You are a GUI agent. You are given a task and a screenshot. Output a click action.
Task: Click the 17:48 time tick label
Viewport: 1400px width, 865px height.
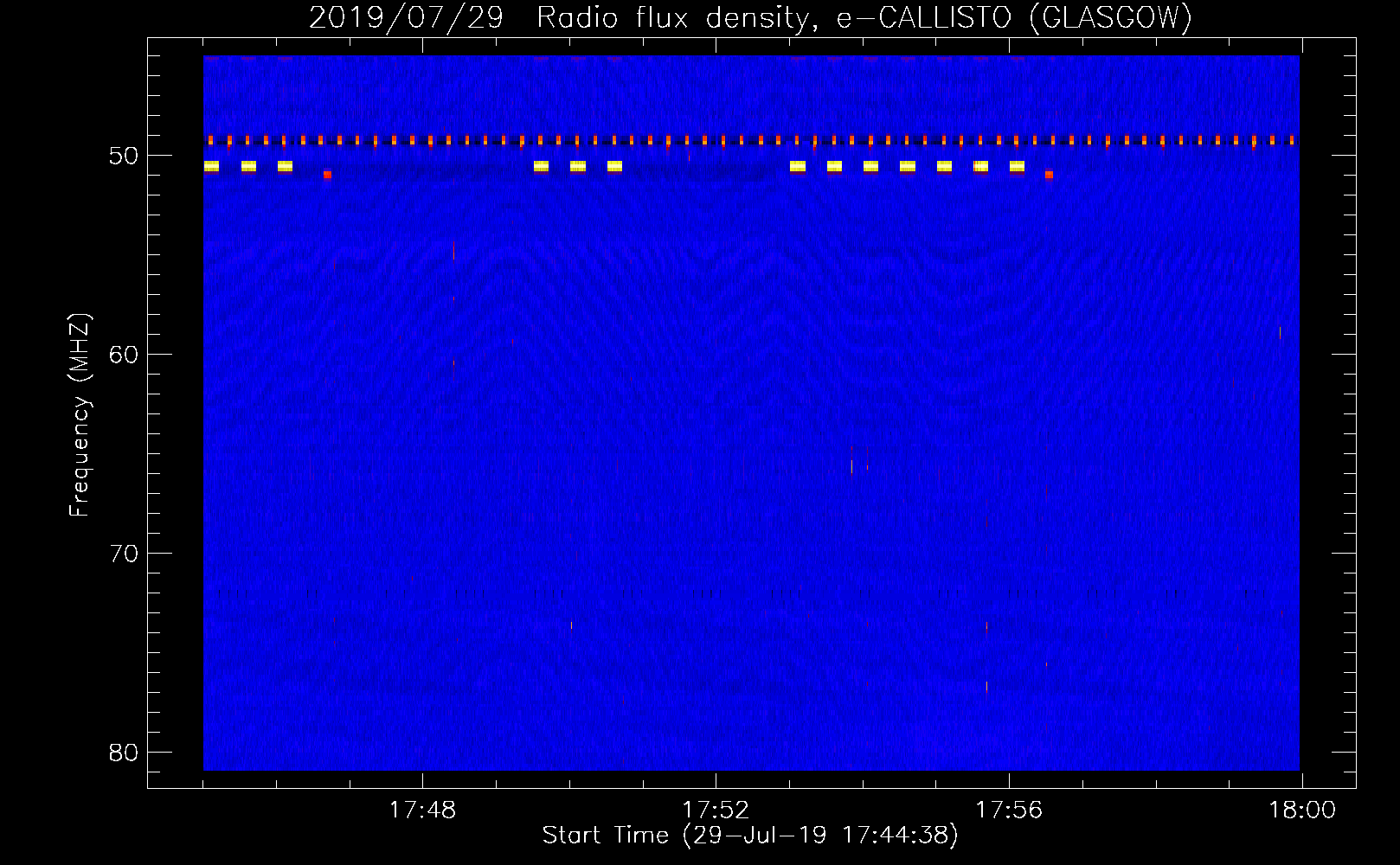pos(422,811)
